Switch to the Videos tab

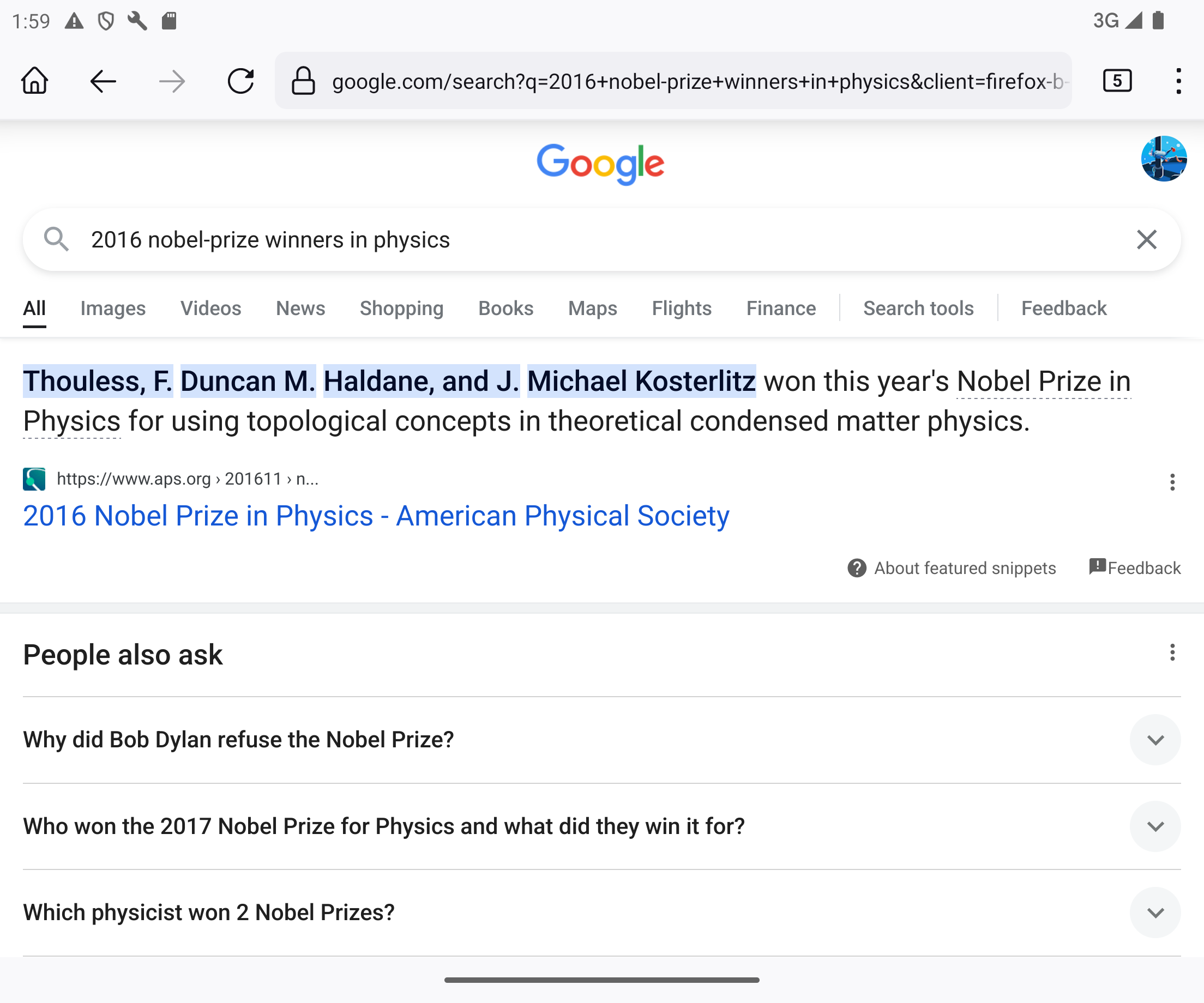(x=210, y=309)
